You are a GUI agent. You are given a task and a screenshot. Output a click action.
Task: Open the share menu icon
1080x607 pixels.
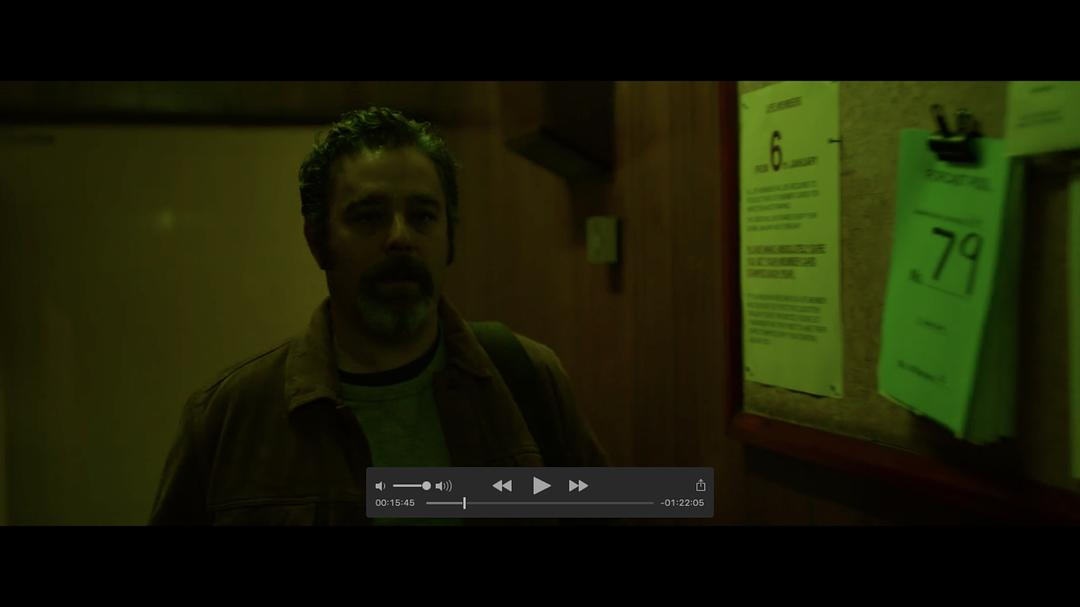[x=700, y=485]
